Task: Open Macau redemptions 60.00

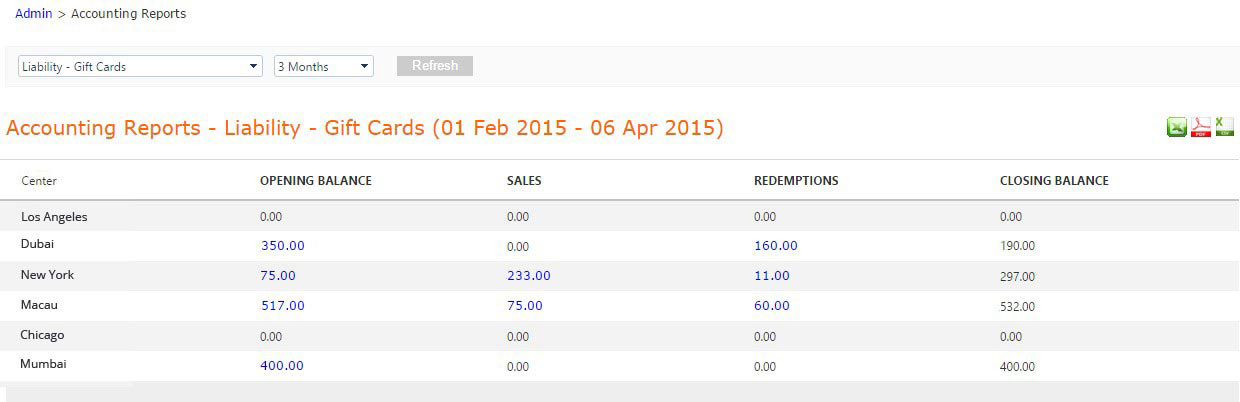Action: 771,305
